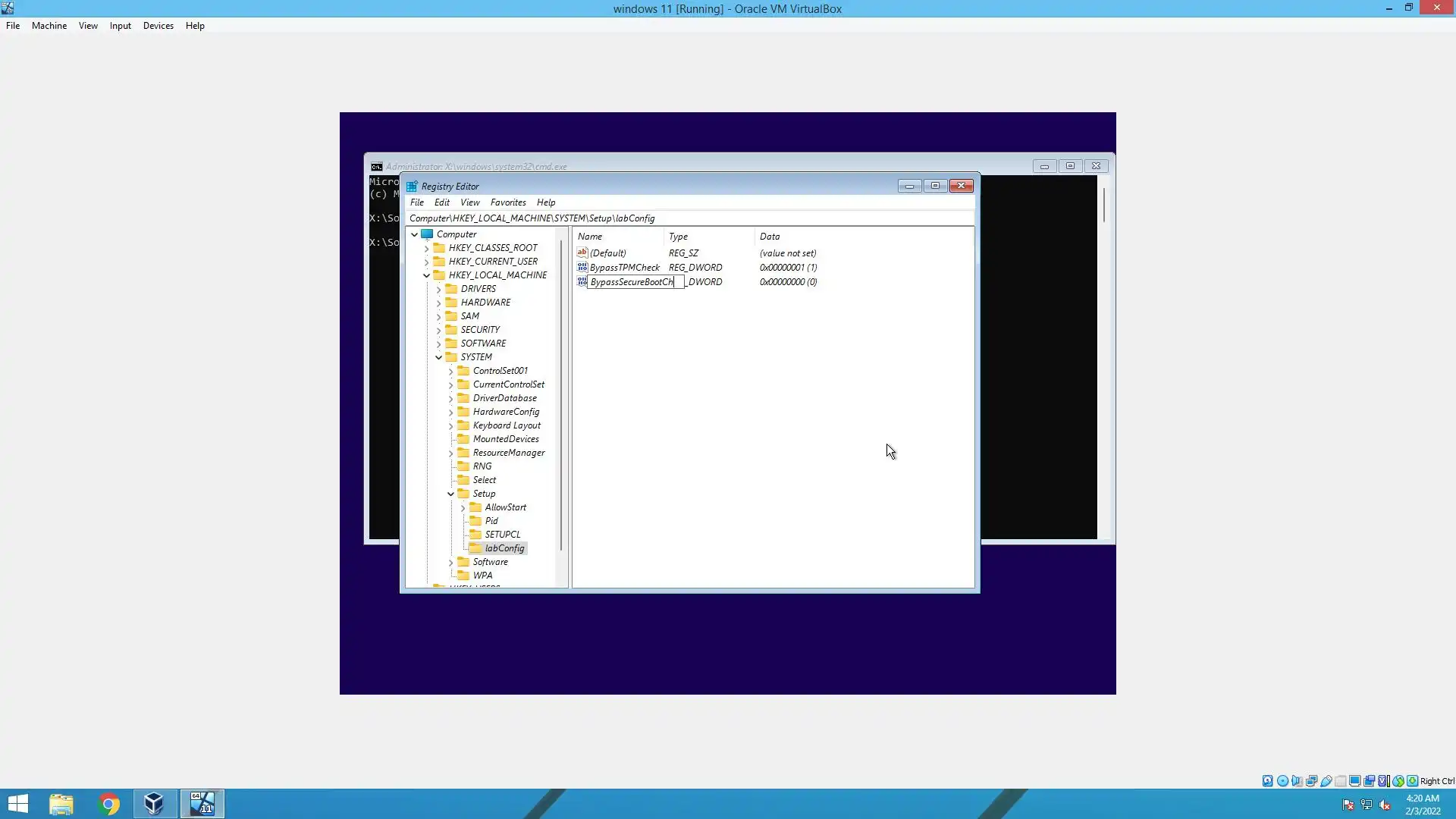The width and height of the screenshot is (1456, 819).
Task: Click the VirtualBox Manager taskbar icon
Action: point(154,804)
